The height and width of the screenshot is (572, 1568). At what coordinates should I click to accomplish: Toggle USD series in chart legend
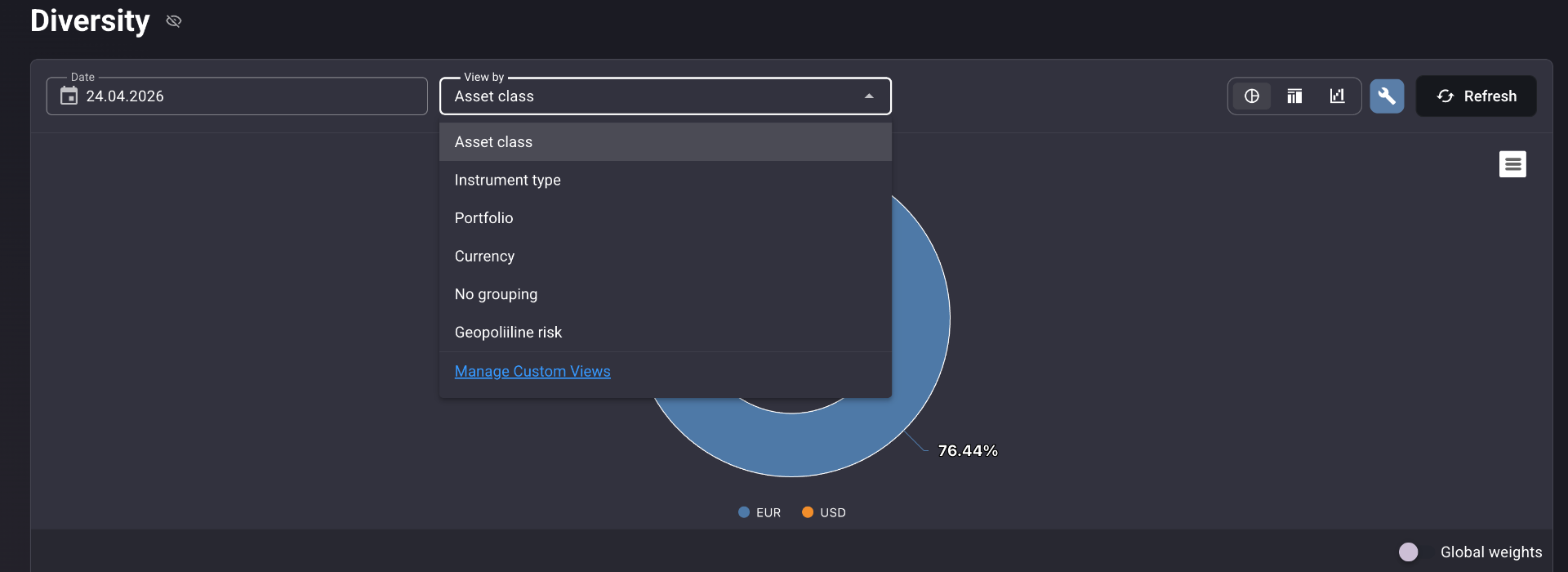tap(823, 512)
